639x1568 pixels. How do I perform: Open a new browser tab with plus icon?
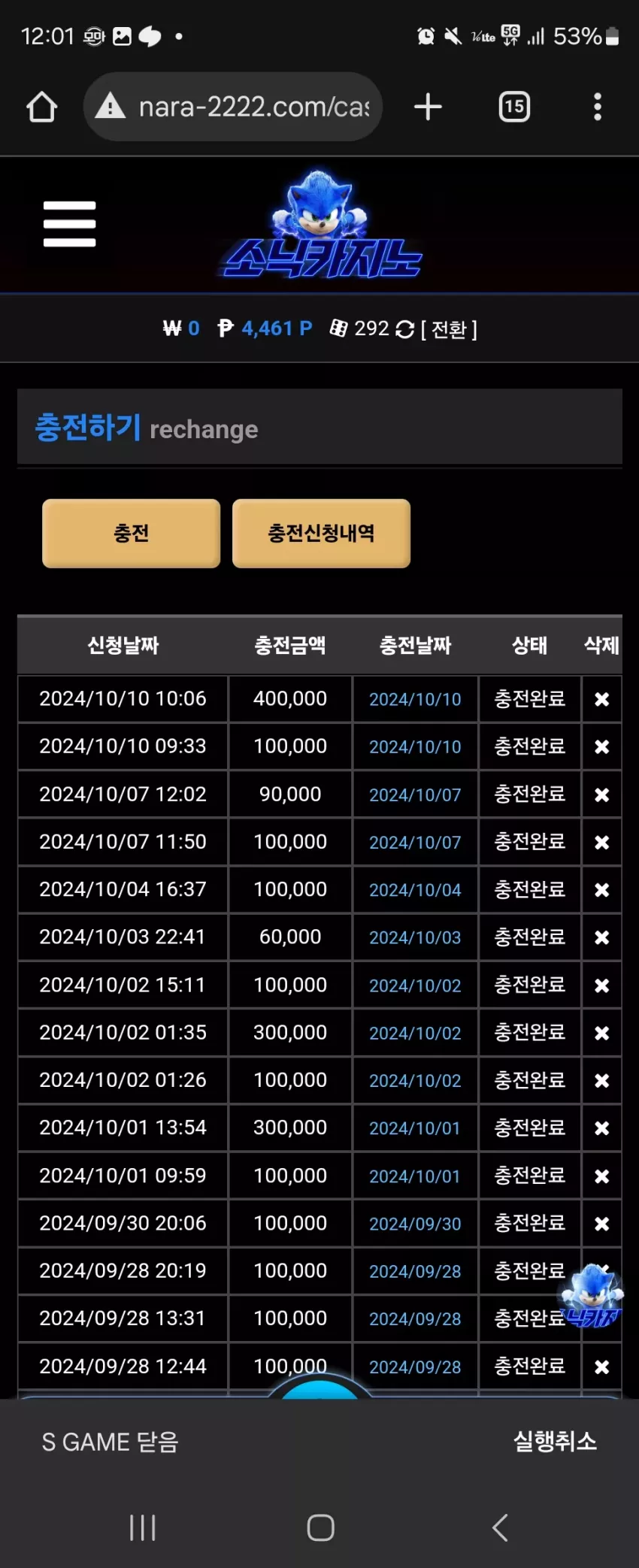(x=428, y=107)
